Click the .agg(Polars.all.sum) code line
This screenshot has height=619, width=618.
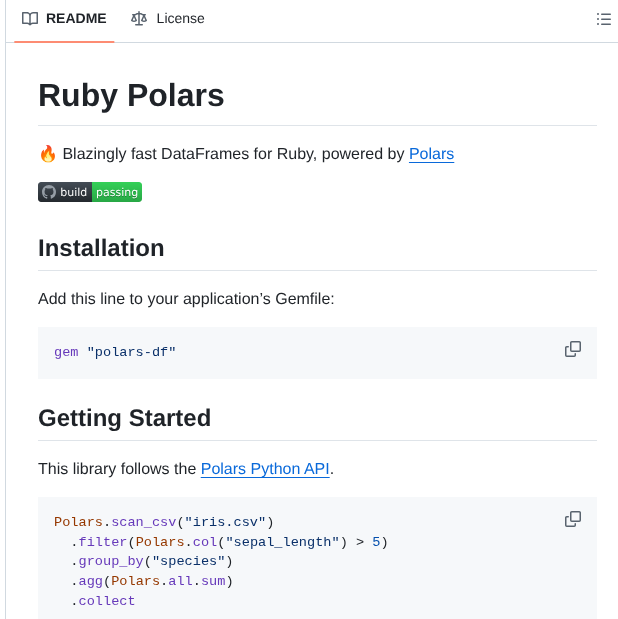152,581
